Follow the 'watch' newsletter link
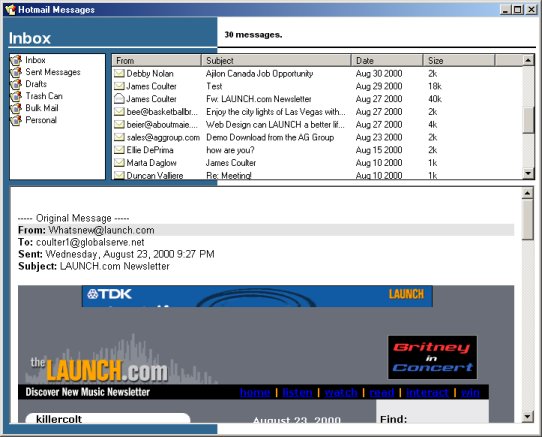The height and width of the screenshot is (437, 542). pyautogui.click(x=341, y=392)
